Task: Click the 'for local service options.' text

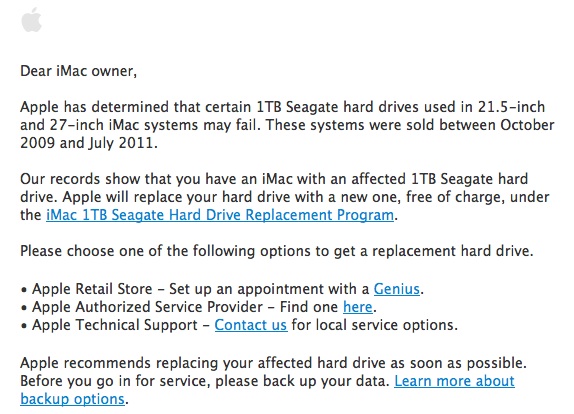Action: pyautogui.click(x=374, y=325)
